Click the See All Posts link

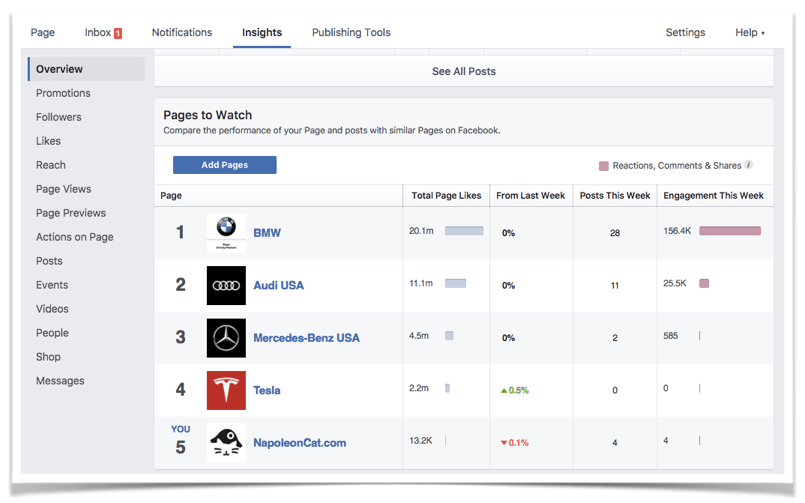pos(464,71)
